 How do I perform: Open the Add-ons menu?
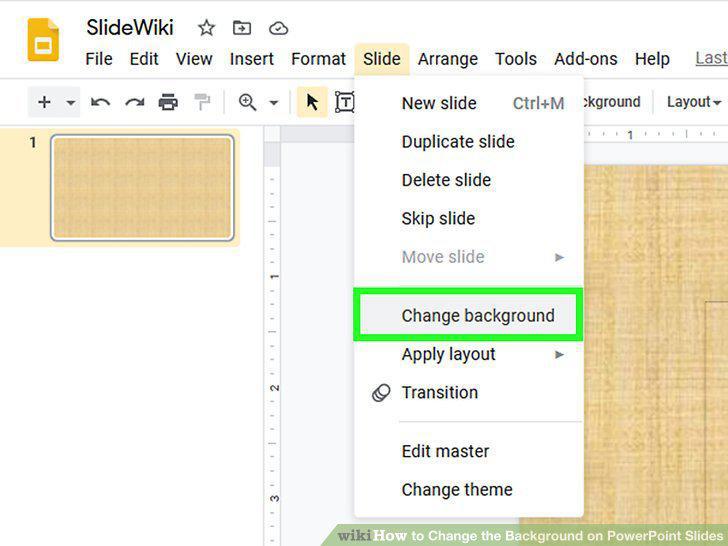(586, 59)
